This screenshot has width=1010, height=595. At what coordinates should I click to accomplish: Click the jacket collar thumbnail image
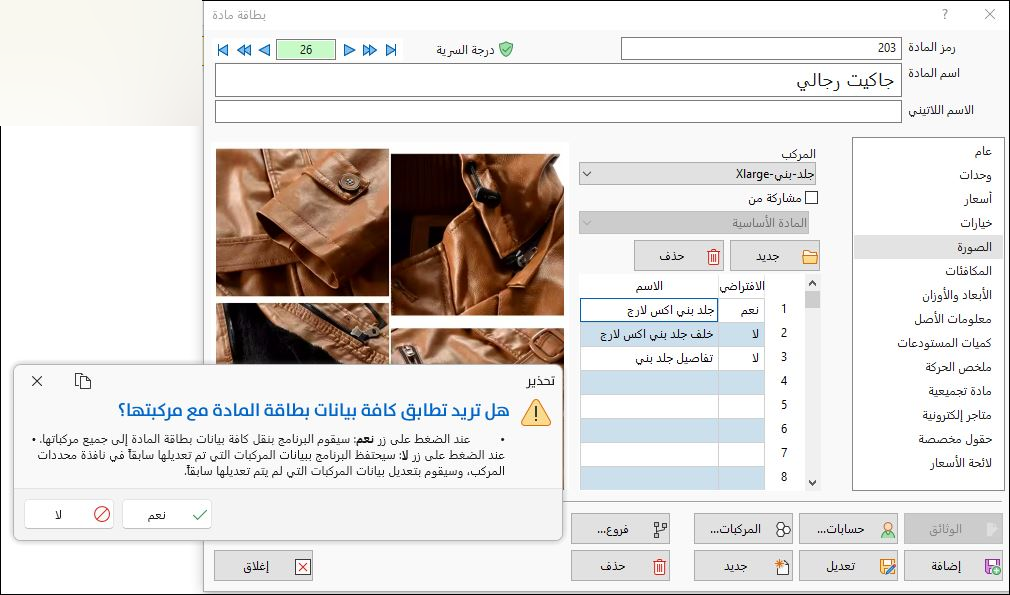(477, 234)
